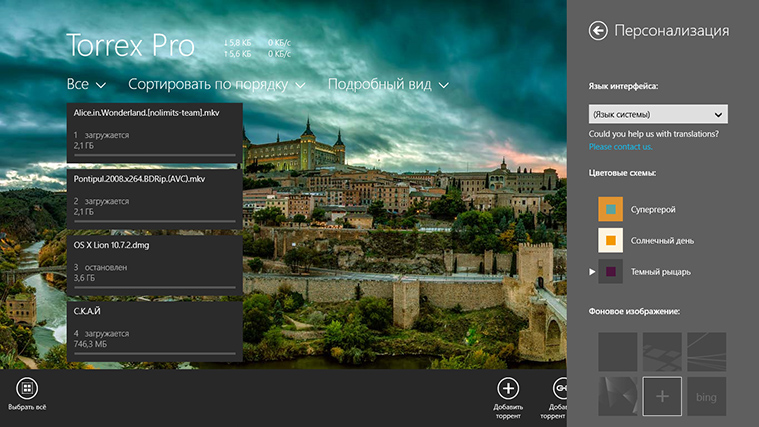Viewport: 759px width, 427px height.
Task: Choose the middle top-row background thumbnail
Action: click(x=662, y=352)
